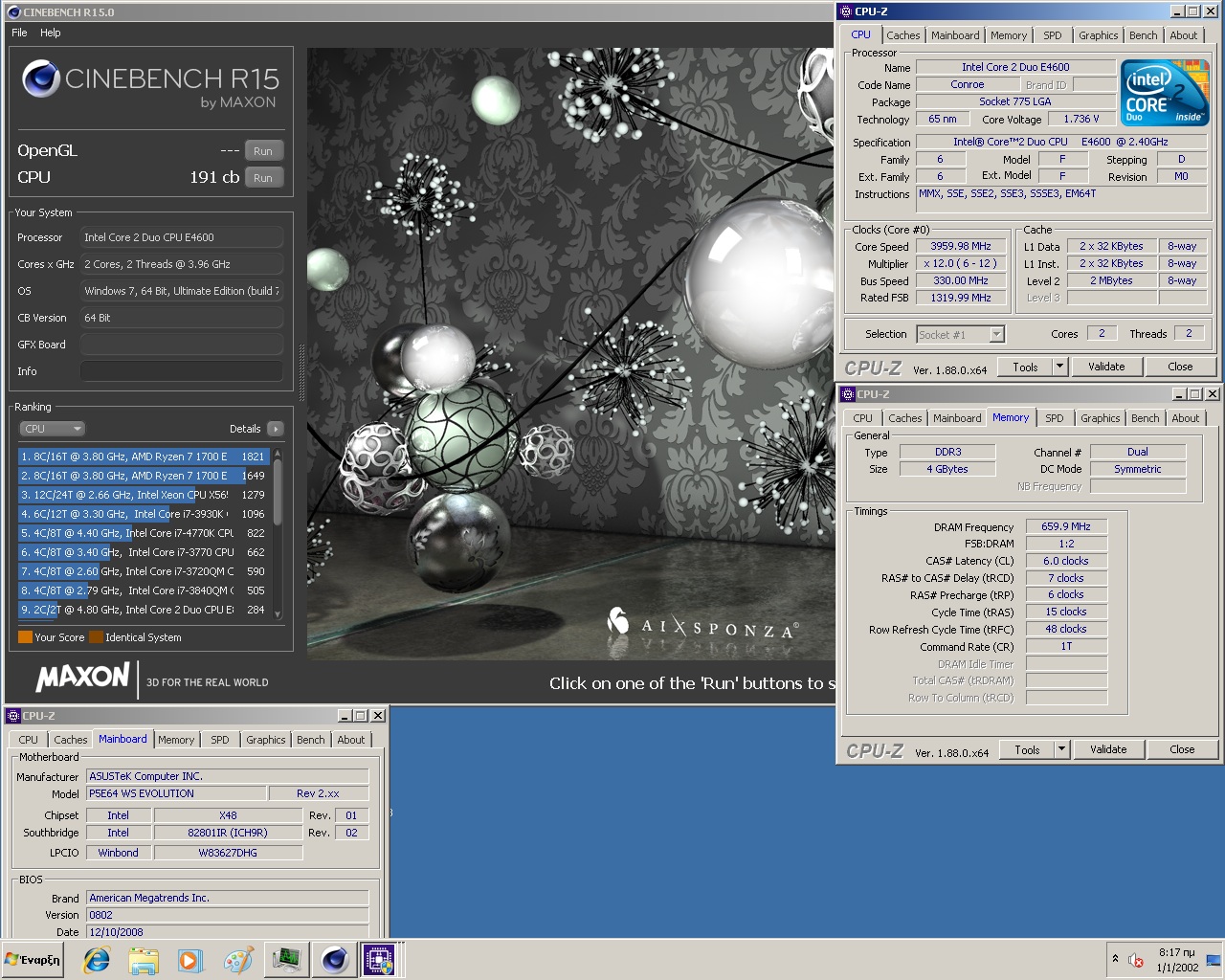Open Tools dropdown arrow in top CPU-Z window
Image resolution: width=1225 pixels, height=980 pixels.
(x=1059, y=367)
